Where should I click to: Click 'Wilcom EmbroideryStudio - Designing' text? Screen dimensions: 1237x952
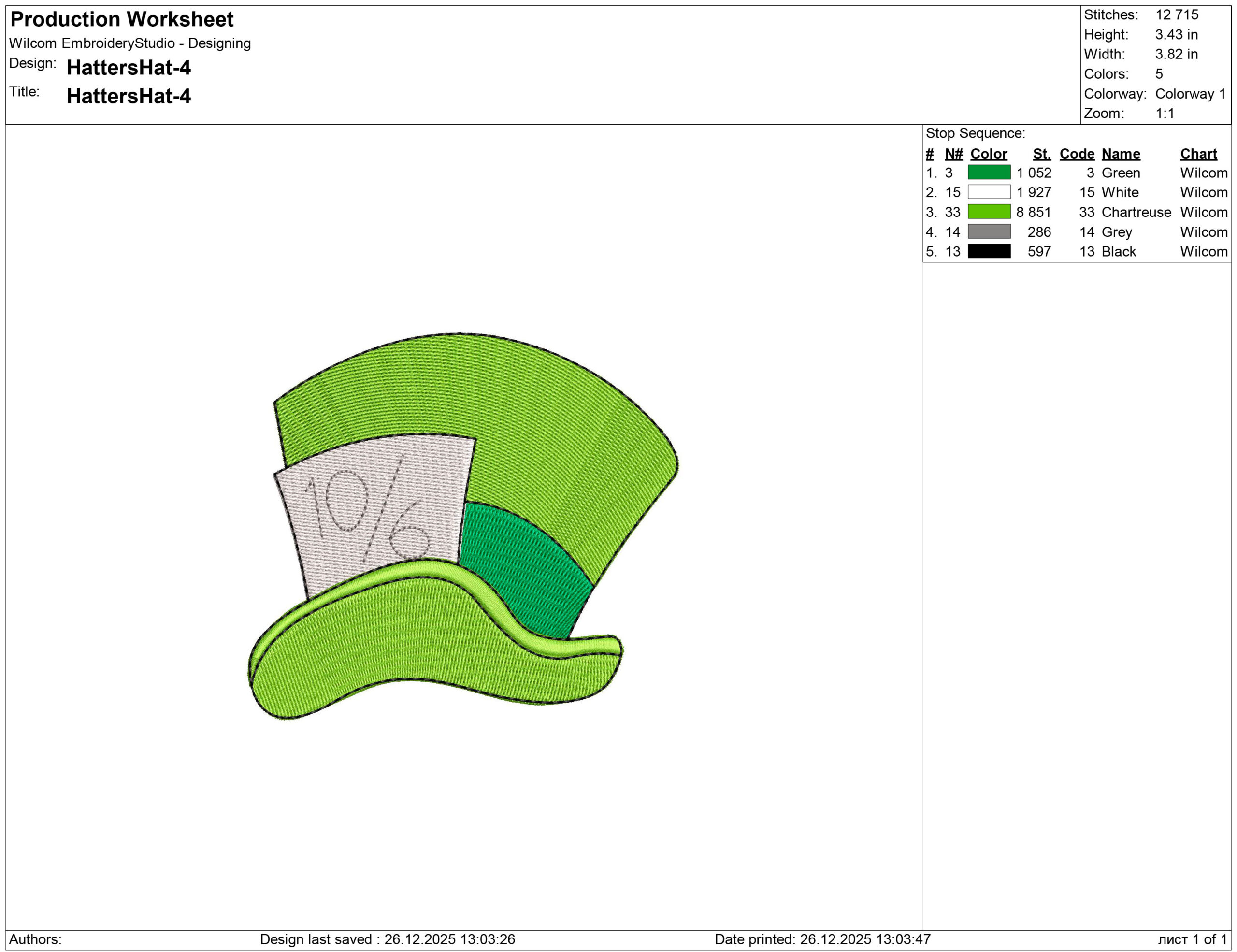129,43
